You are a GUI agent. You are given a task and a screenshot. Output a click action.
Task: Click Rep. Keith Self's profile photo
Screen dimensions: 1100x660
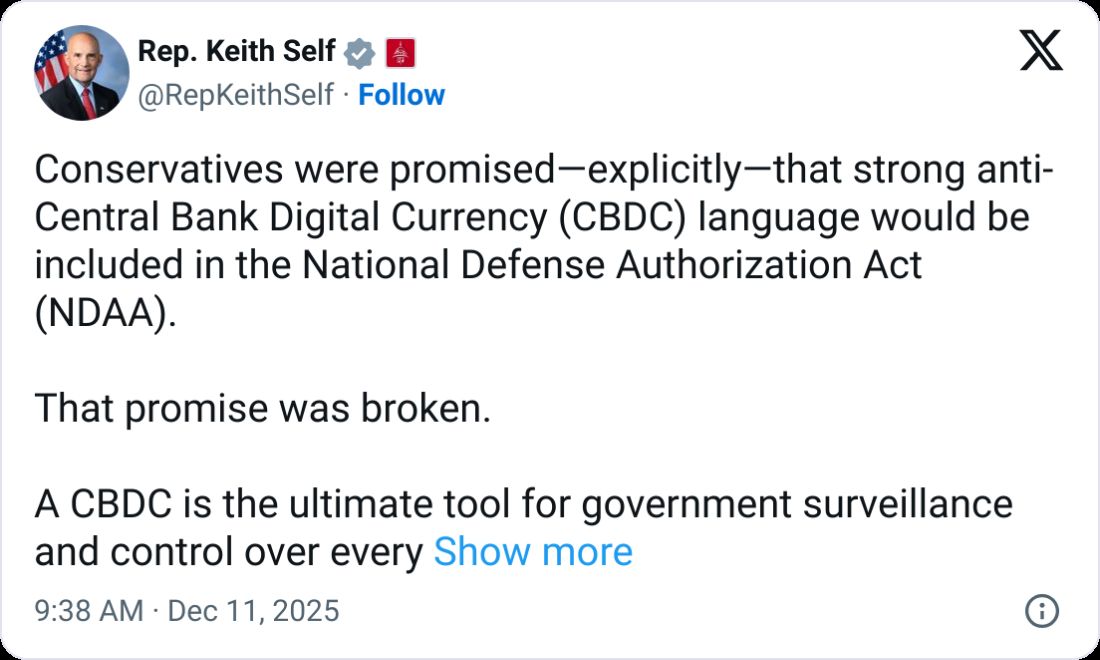click(81, 73)
